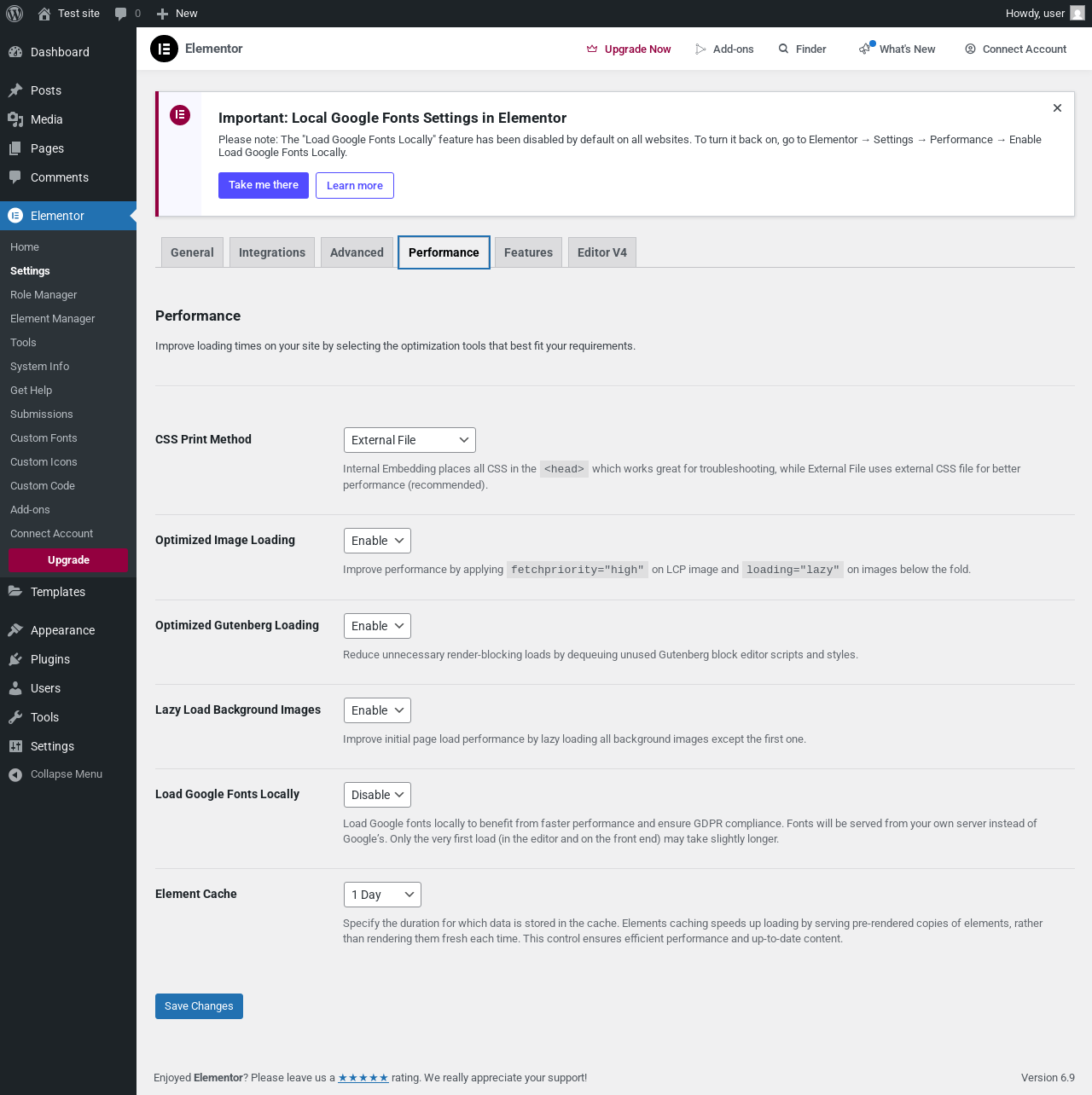Click the CSS Print Method label
The width and height of the screenshot is (1092, 1095).
203,439
